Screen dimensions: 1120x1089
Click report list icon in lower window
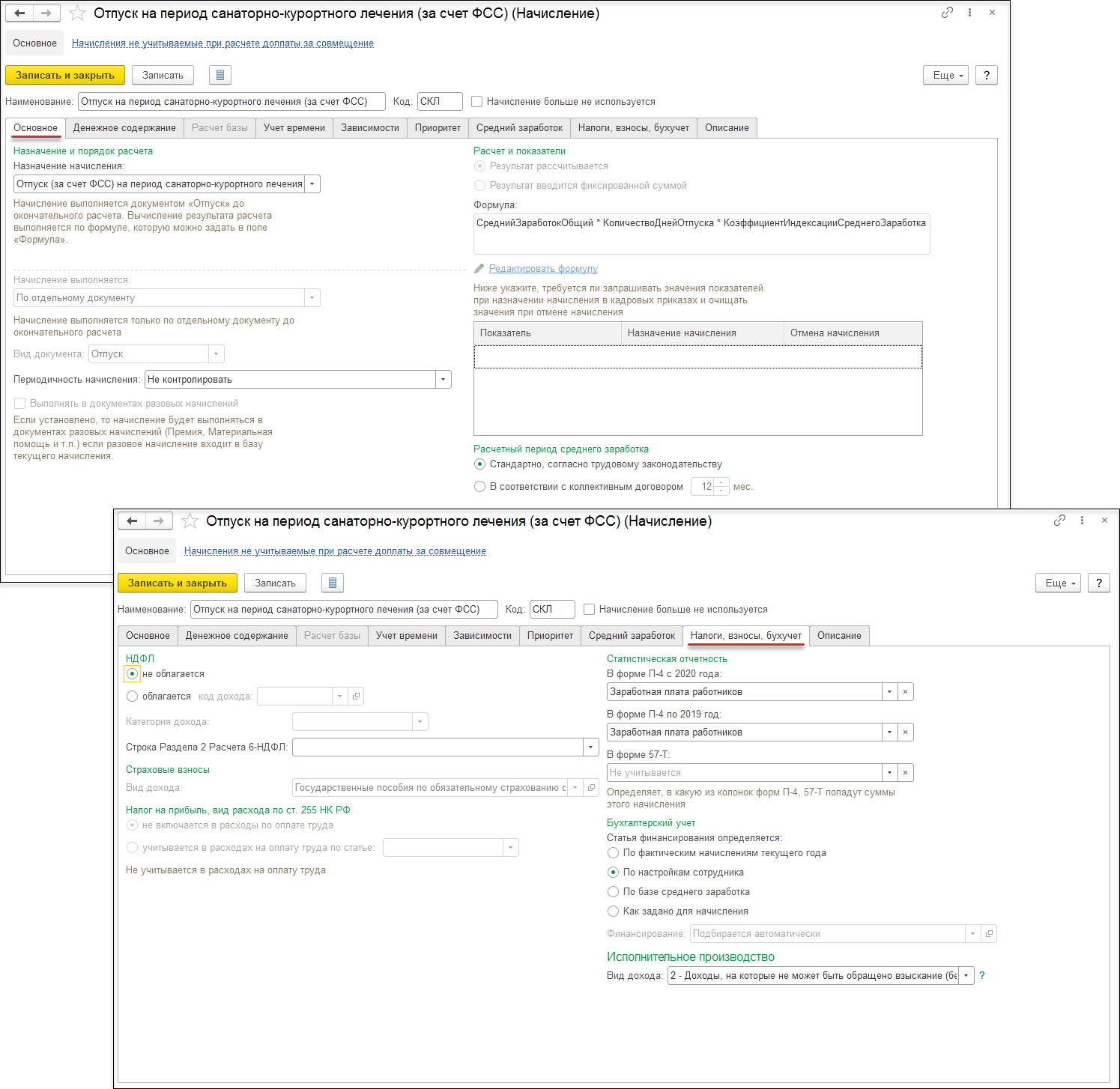point(332,583)
